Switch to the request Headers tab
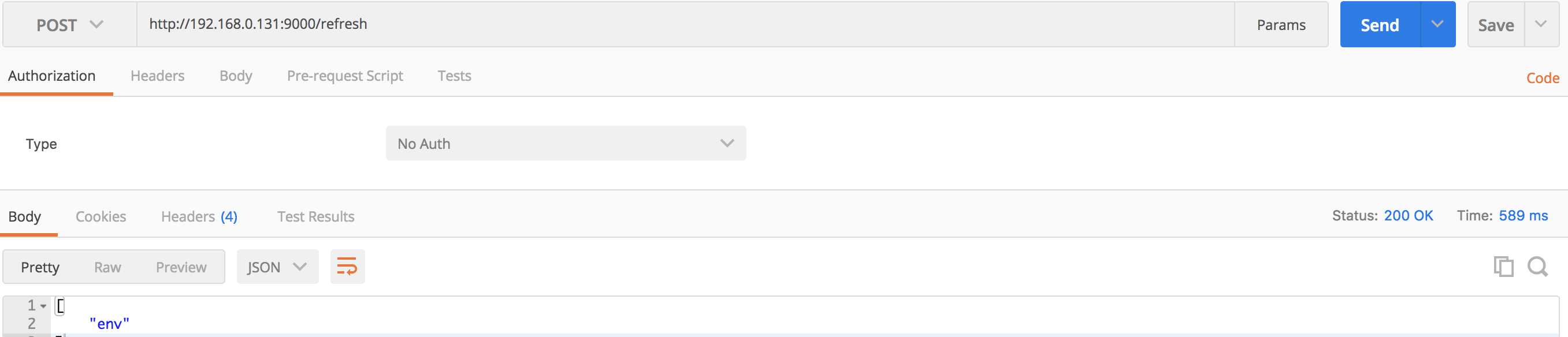The height and width of the screenshot is (337, 1568). coord(157,76)
